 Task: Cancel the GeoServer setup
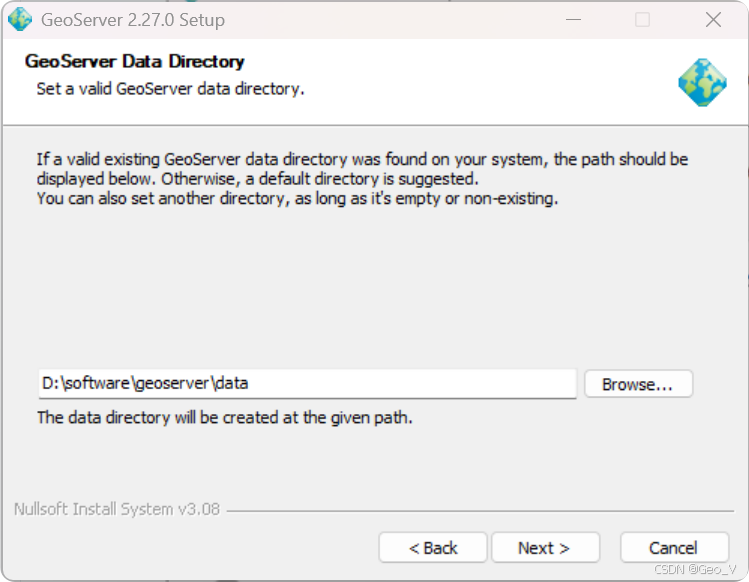pos(674,548)
